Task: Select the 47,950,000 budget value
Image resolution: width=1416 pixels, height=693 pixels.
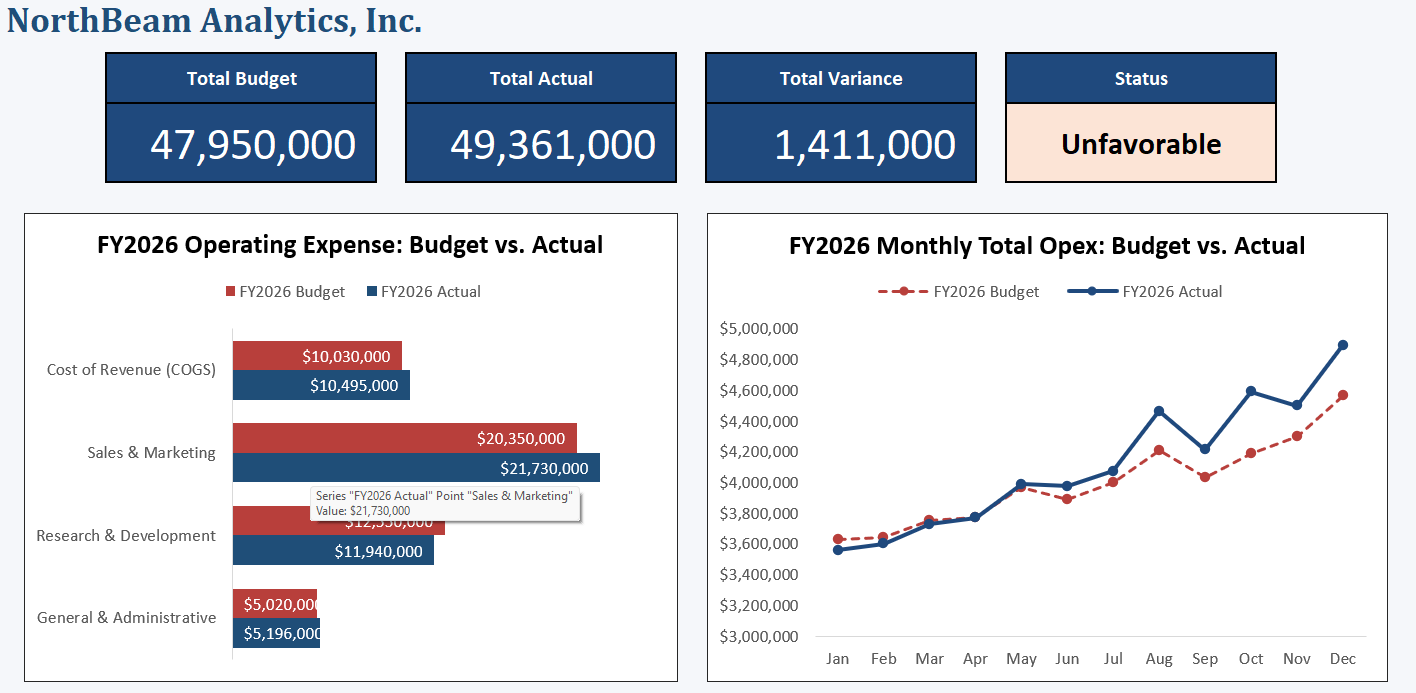Action: click(x=241, y=143)
